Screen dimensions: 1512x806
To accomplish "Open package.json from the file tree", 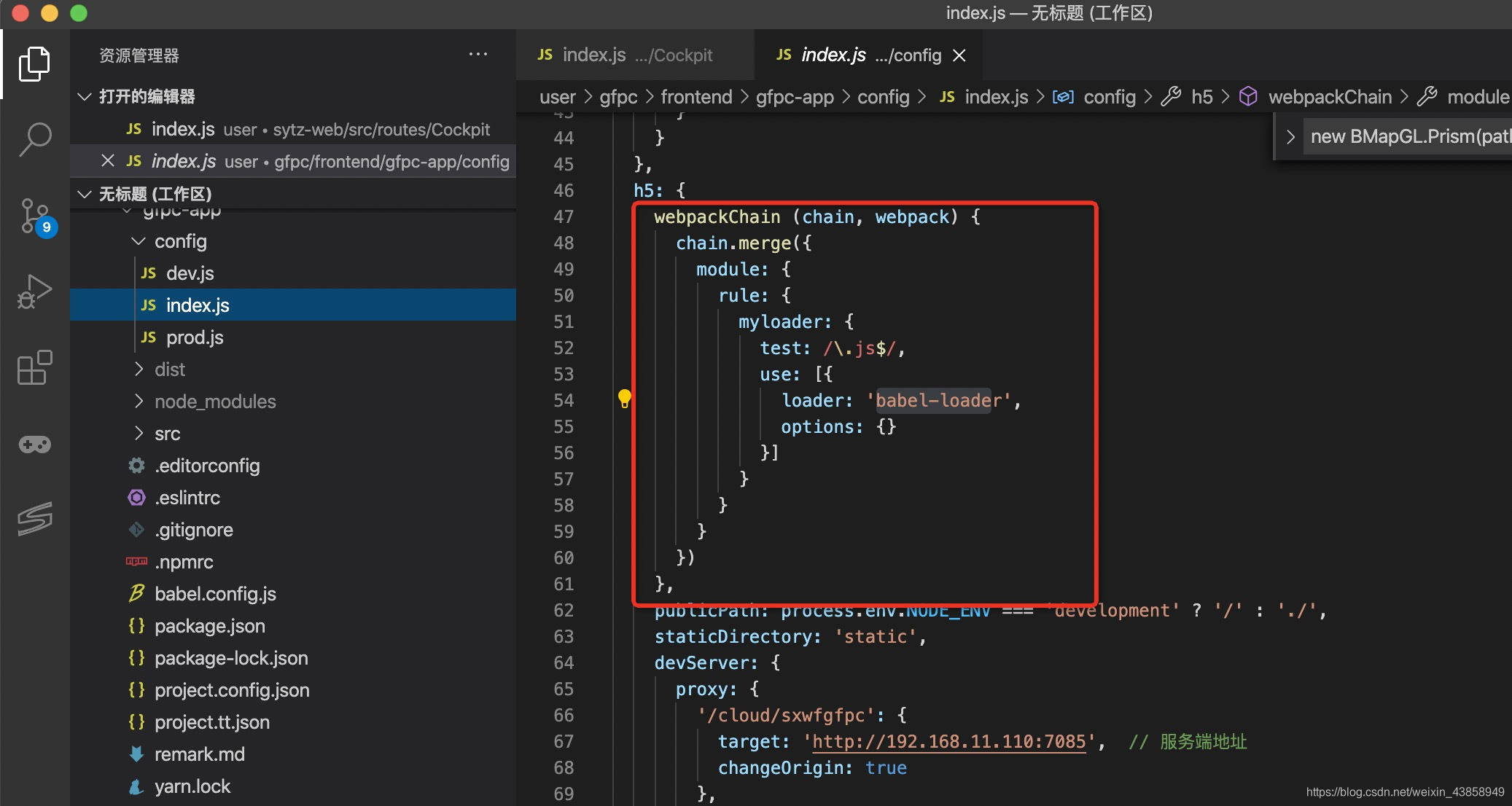I will [209, 626].
